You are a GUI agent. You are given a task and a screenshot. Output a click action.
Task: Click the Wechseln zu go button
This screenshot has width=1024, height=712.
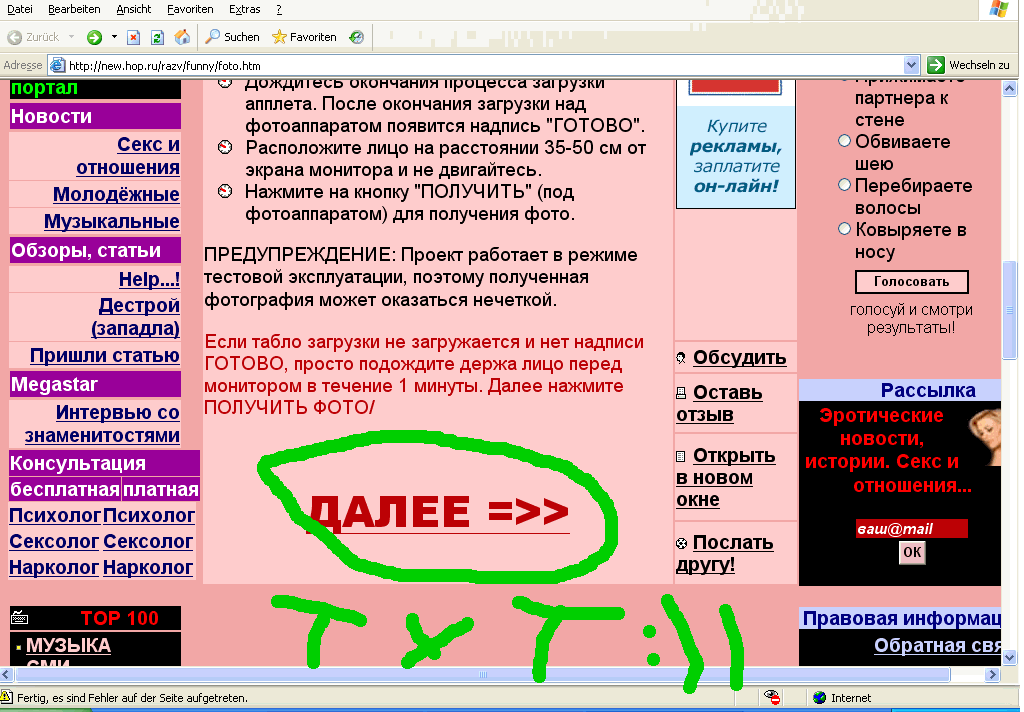tap(968, 65)
